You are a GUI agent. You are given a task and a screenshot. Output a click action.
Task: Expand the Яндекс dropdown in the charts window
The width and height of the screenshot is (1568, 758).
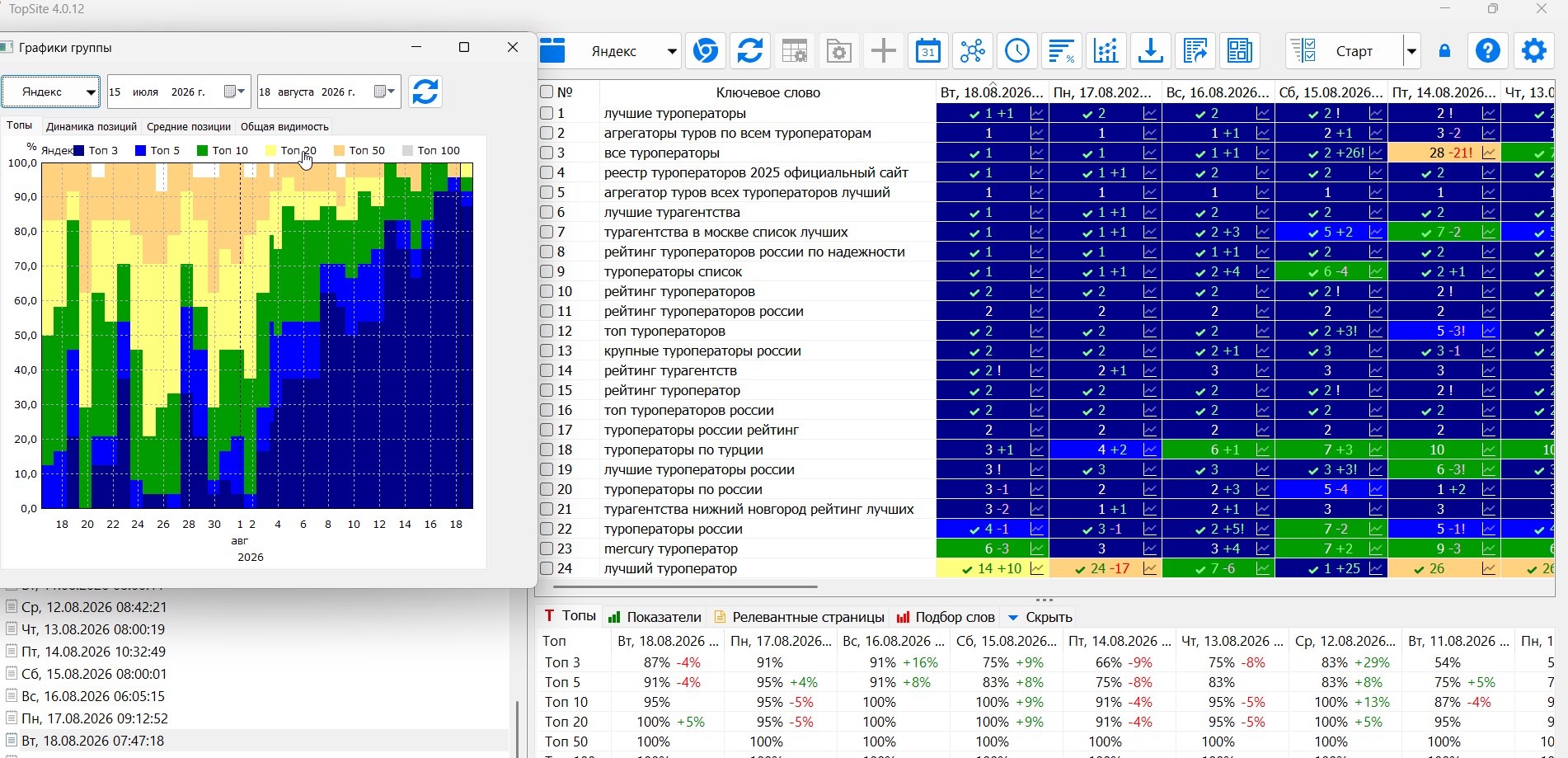(51, 92)
